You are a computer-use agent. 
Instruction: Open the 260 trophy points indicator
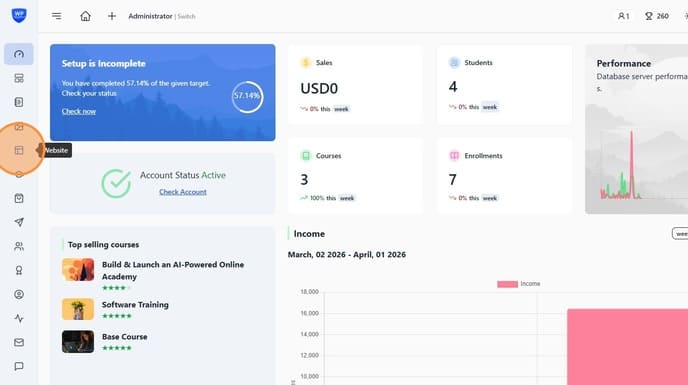(656, 16)
